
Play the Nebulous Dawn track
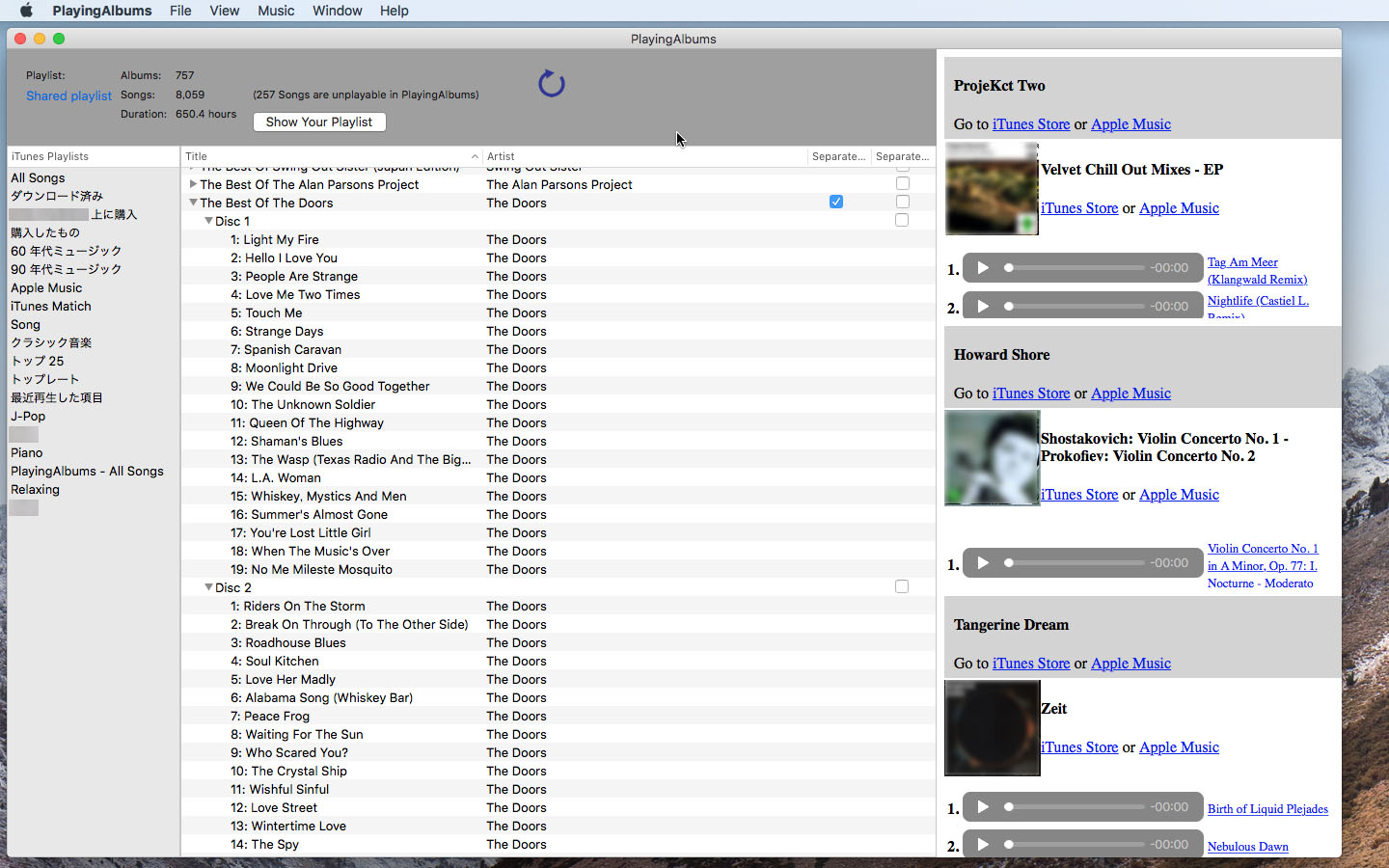[983, 845]
